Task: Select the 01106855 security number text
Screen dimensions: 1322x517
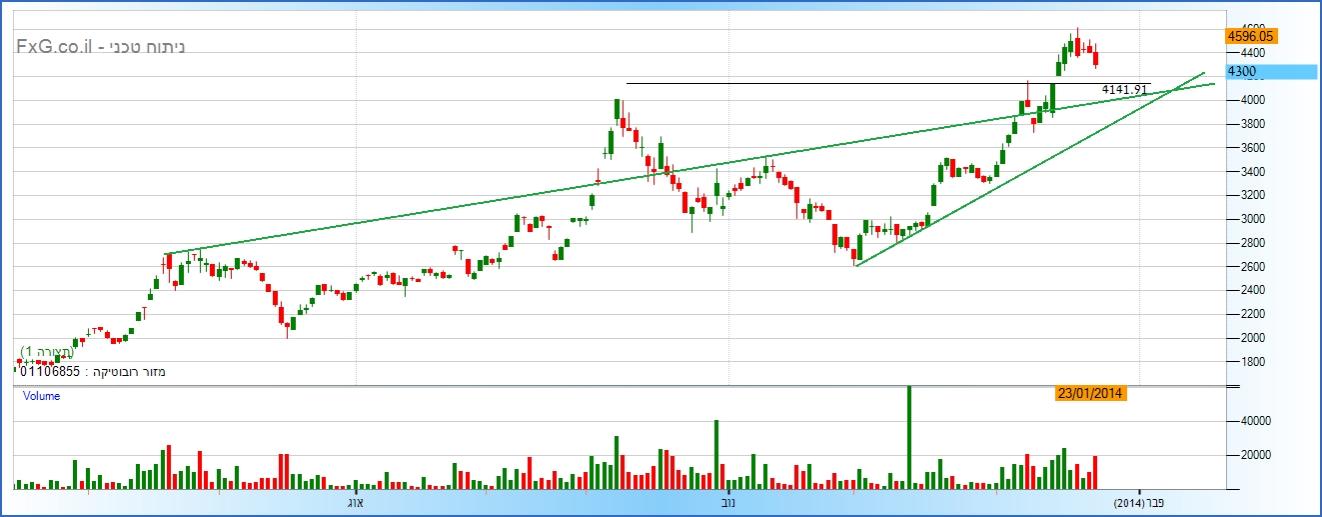Action: (x=50, y=372)
